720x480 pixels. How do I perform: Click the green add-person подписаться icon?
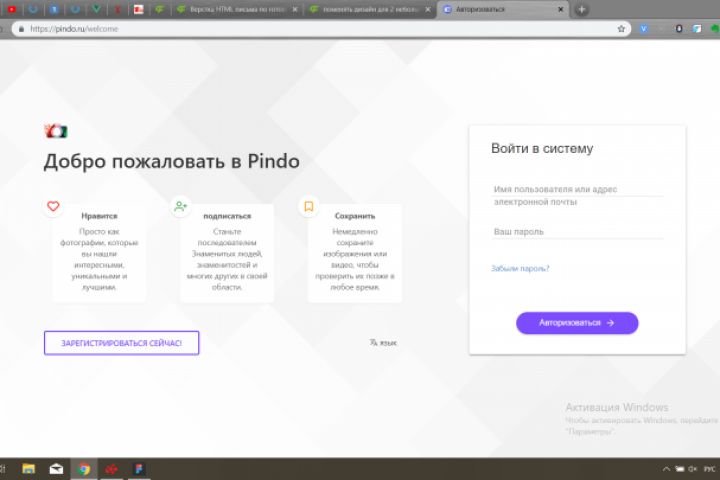click(180, 206)
